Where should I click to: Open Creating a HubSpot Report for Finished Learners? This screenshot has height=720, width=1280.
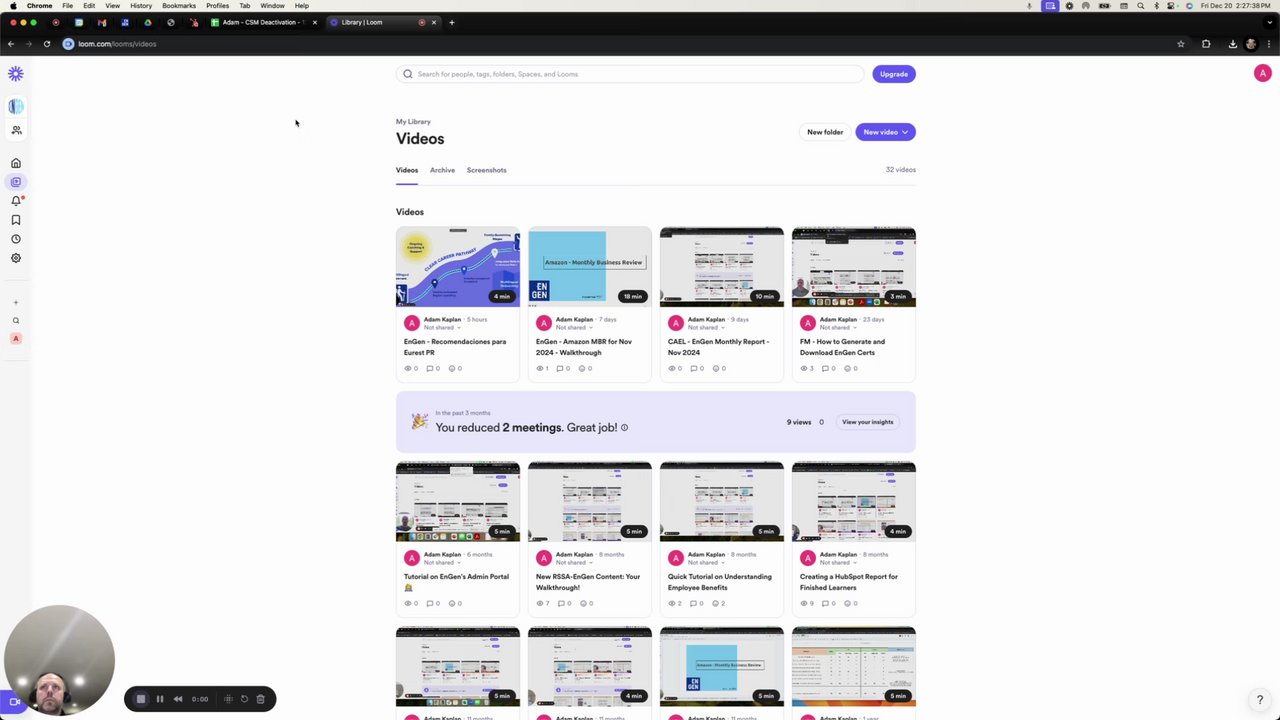coord(849,582)
